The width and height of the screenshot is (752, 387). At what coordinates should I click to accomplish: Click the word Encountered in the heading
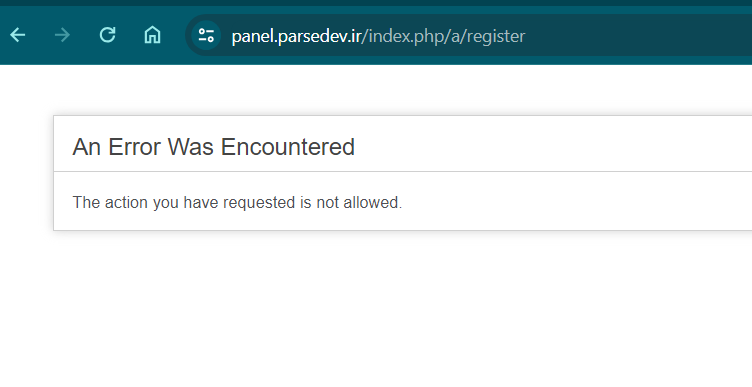(288, 147)
